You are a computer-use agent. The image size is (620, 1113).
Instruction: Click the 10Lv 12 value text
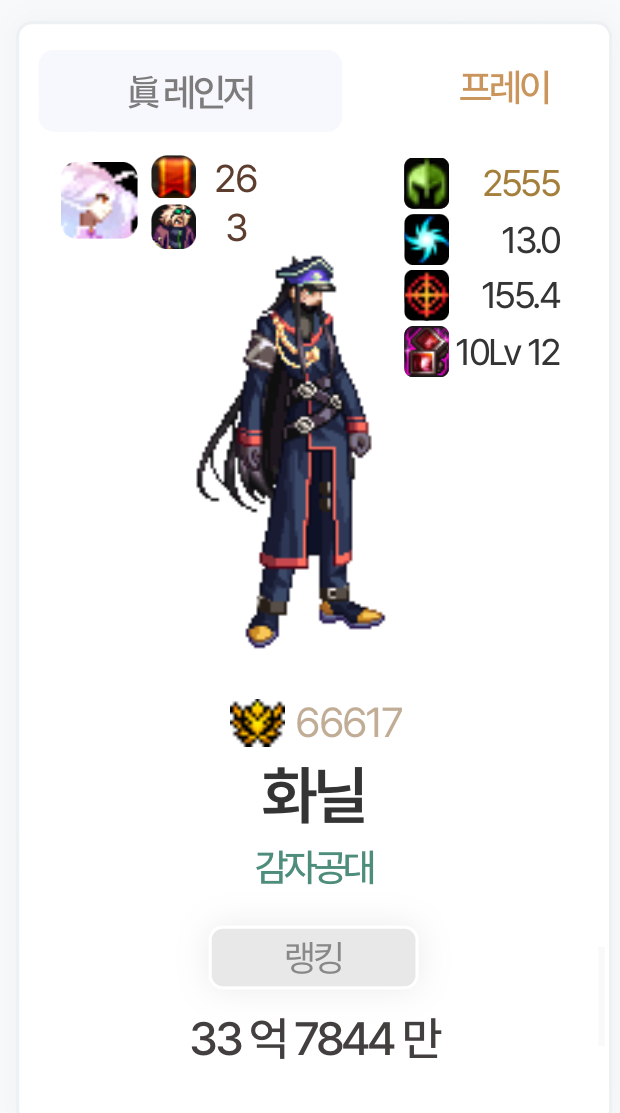tap(508, 353)
